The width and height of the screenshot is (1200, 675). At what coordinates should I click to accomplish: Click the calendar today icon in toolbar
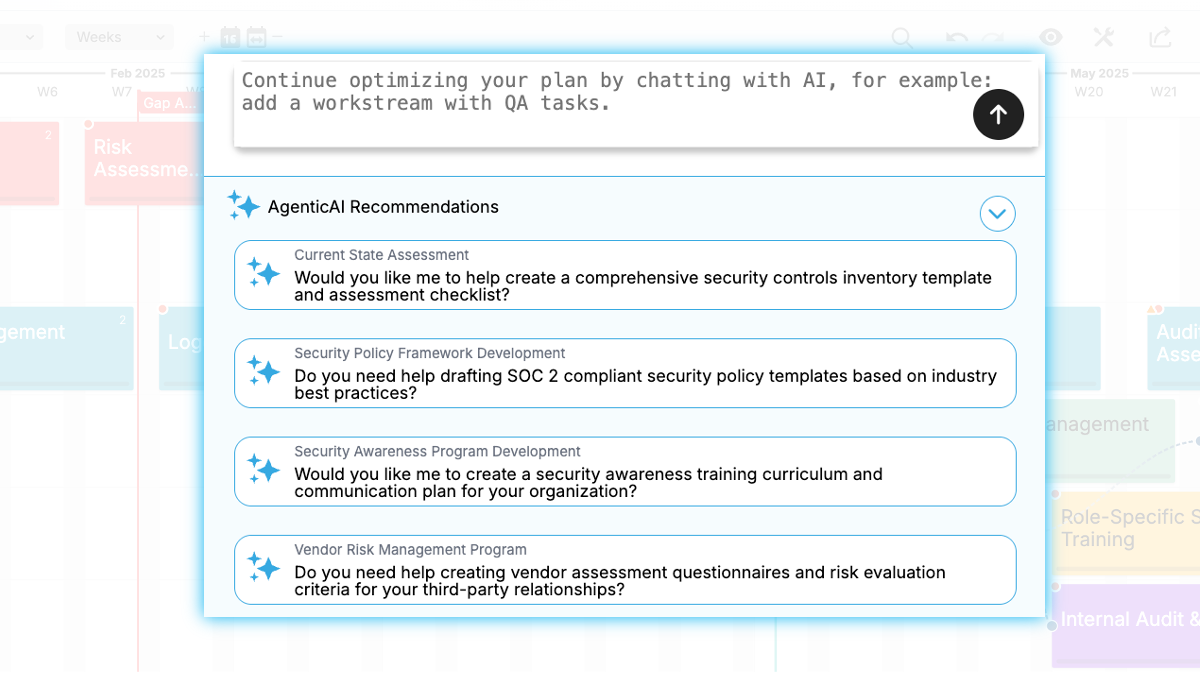point(231,37)
